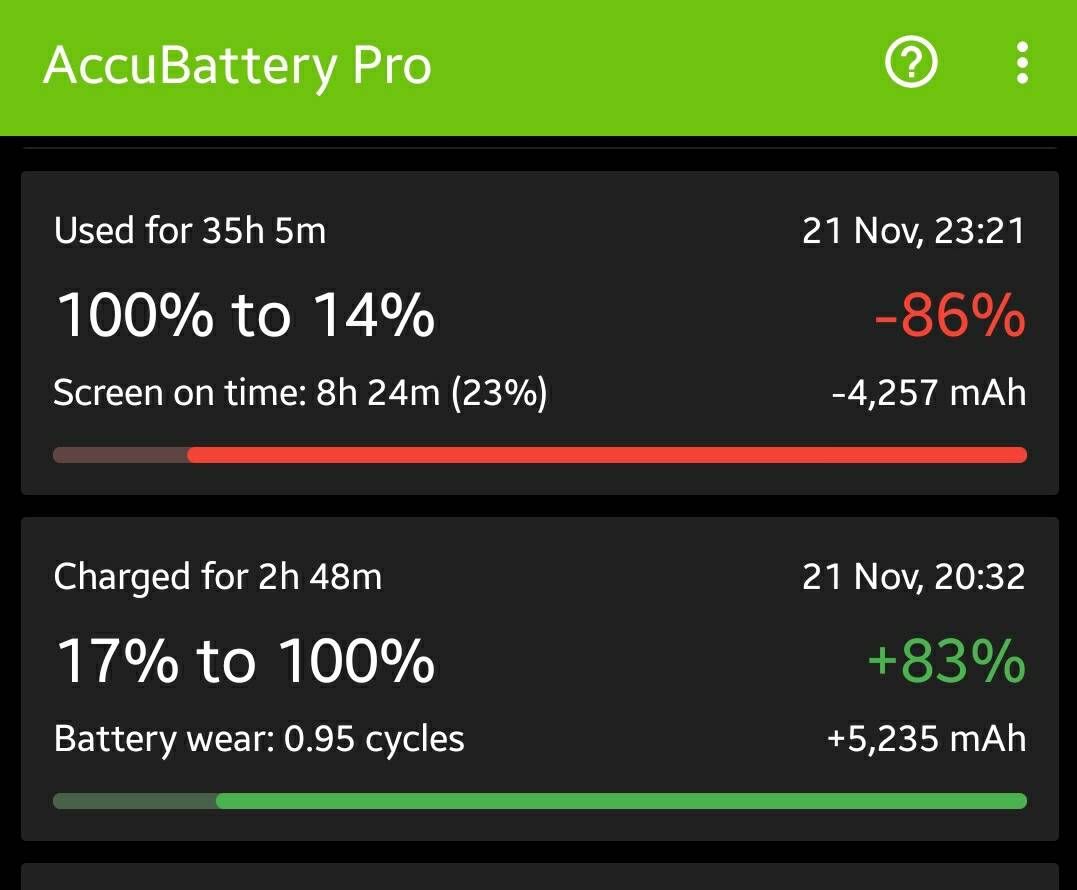This screenshot has width=1077, height=890.
Task: Tap the AccuBattery Pro title
Action: click(x=236, y=64)
